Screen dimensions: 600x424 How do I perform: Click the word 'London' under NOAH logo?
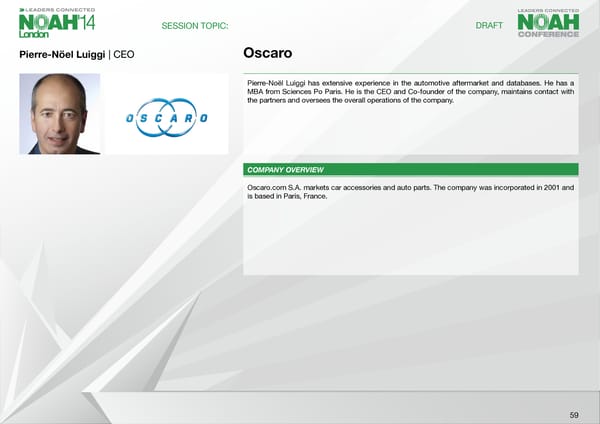click(34, 34)
